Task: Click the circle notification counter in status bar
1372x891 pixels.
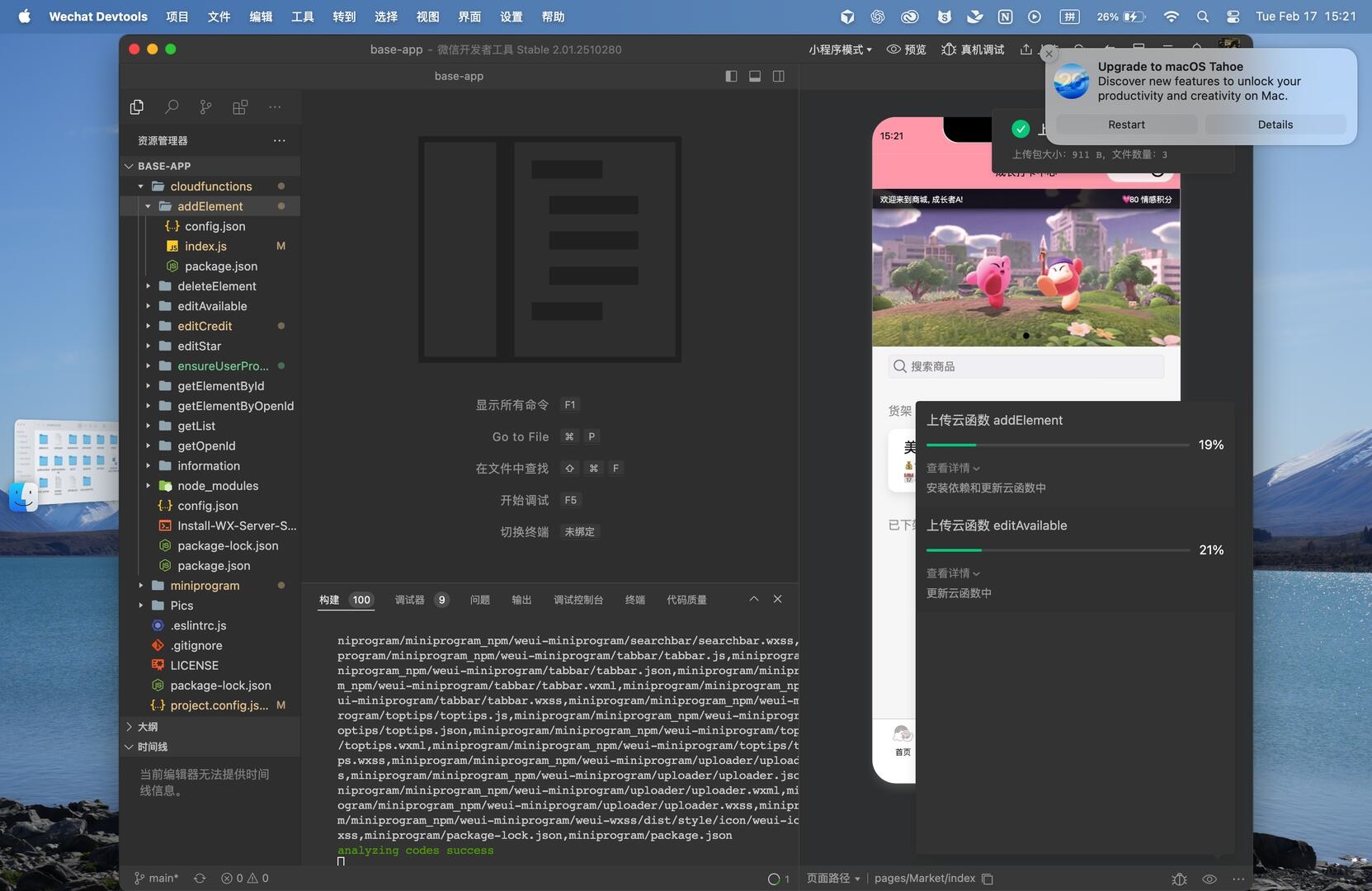Action: [779, 879]
